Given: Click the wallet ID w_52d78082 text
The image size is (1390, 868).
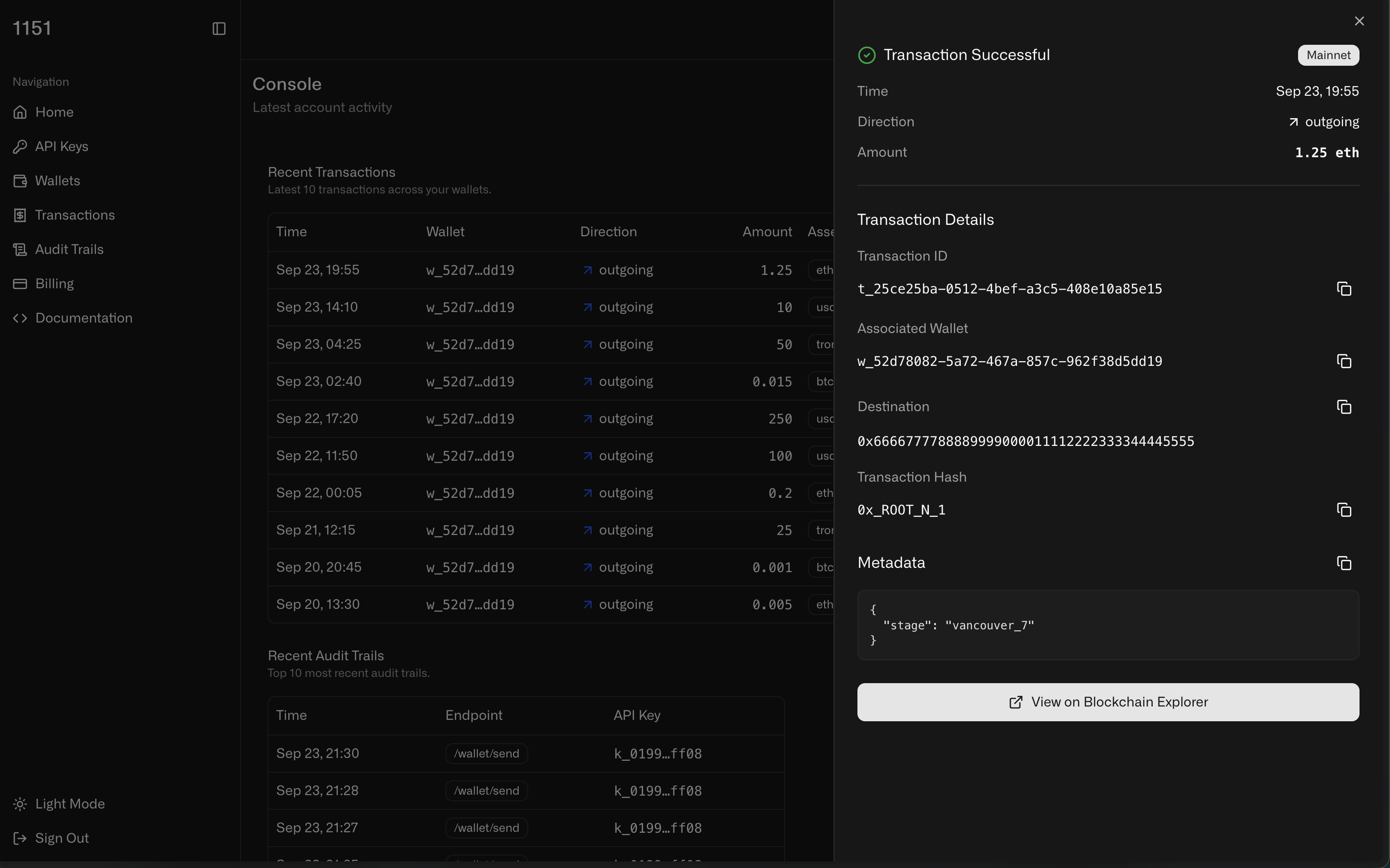Looking at the screenshot, I should (1009, 361).
